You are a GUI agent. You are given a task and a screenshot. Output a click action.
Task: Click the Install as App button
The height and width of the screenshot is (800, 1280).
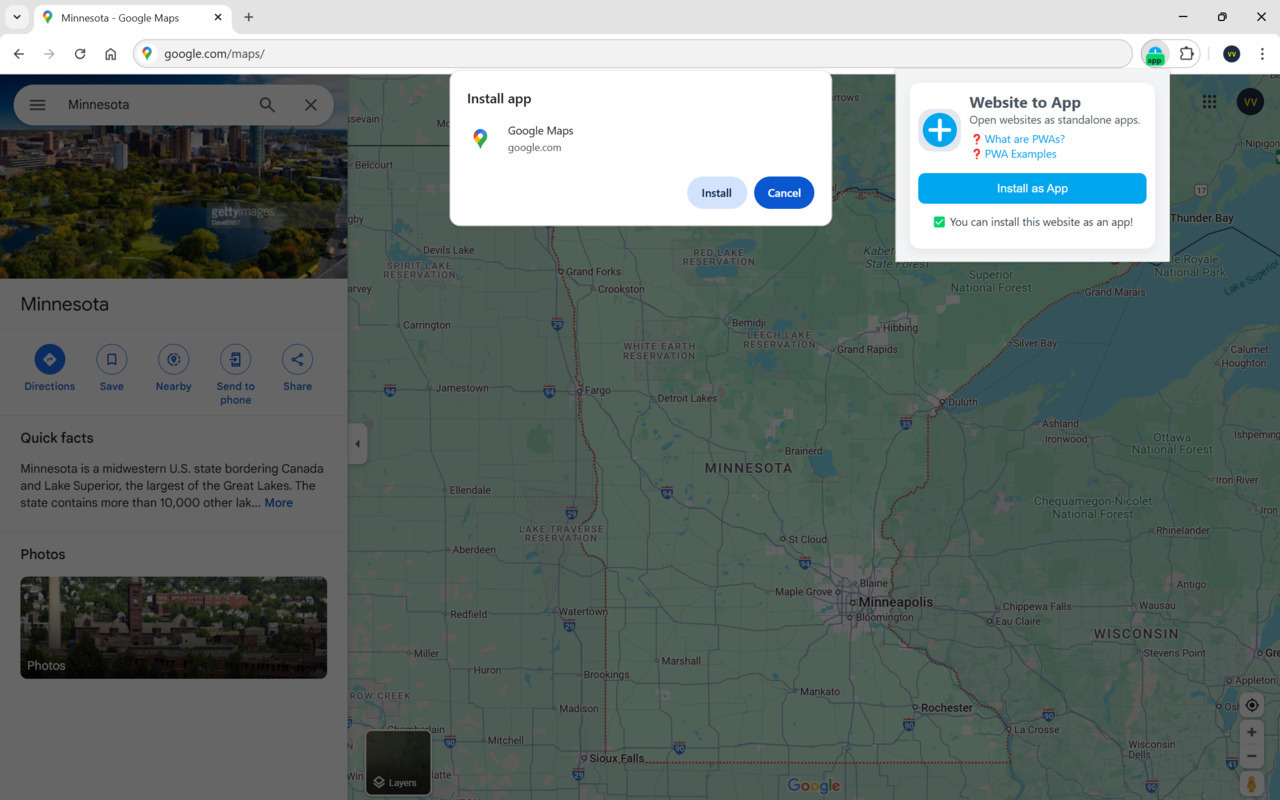[x=1032, y=188]
